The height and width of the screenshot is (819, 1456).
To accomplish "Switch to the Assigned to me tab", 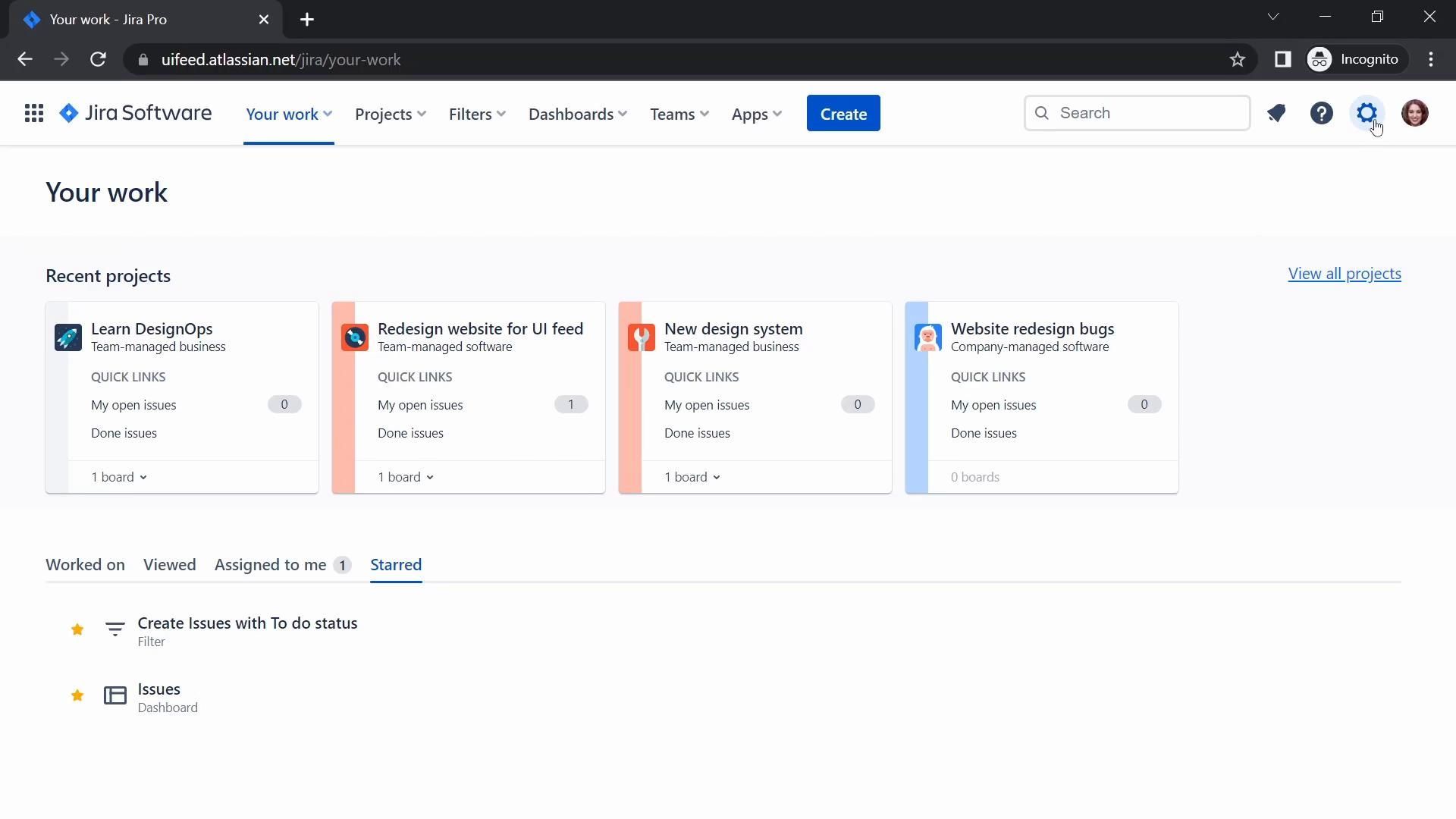I will point(271,565).
